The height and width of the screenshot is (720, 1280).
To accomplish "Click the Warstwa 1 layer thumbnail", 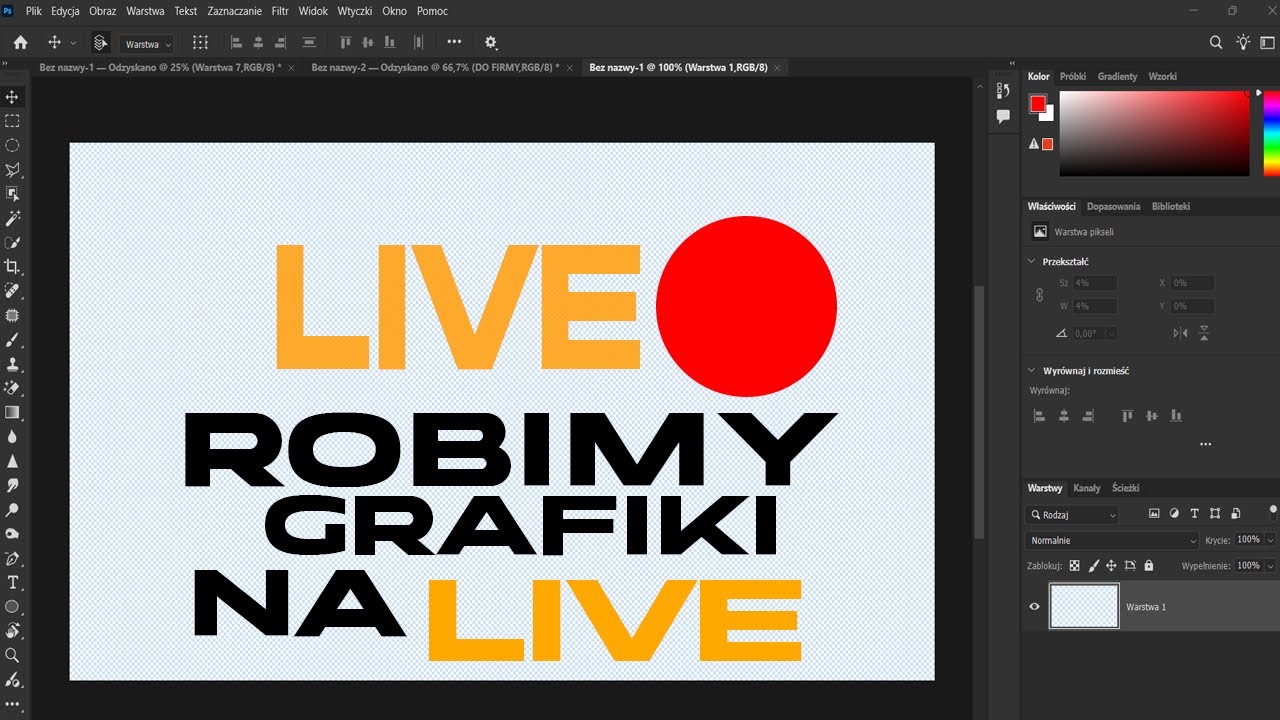I will click(1084, 607).
